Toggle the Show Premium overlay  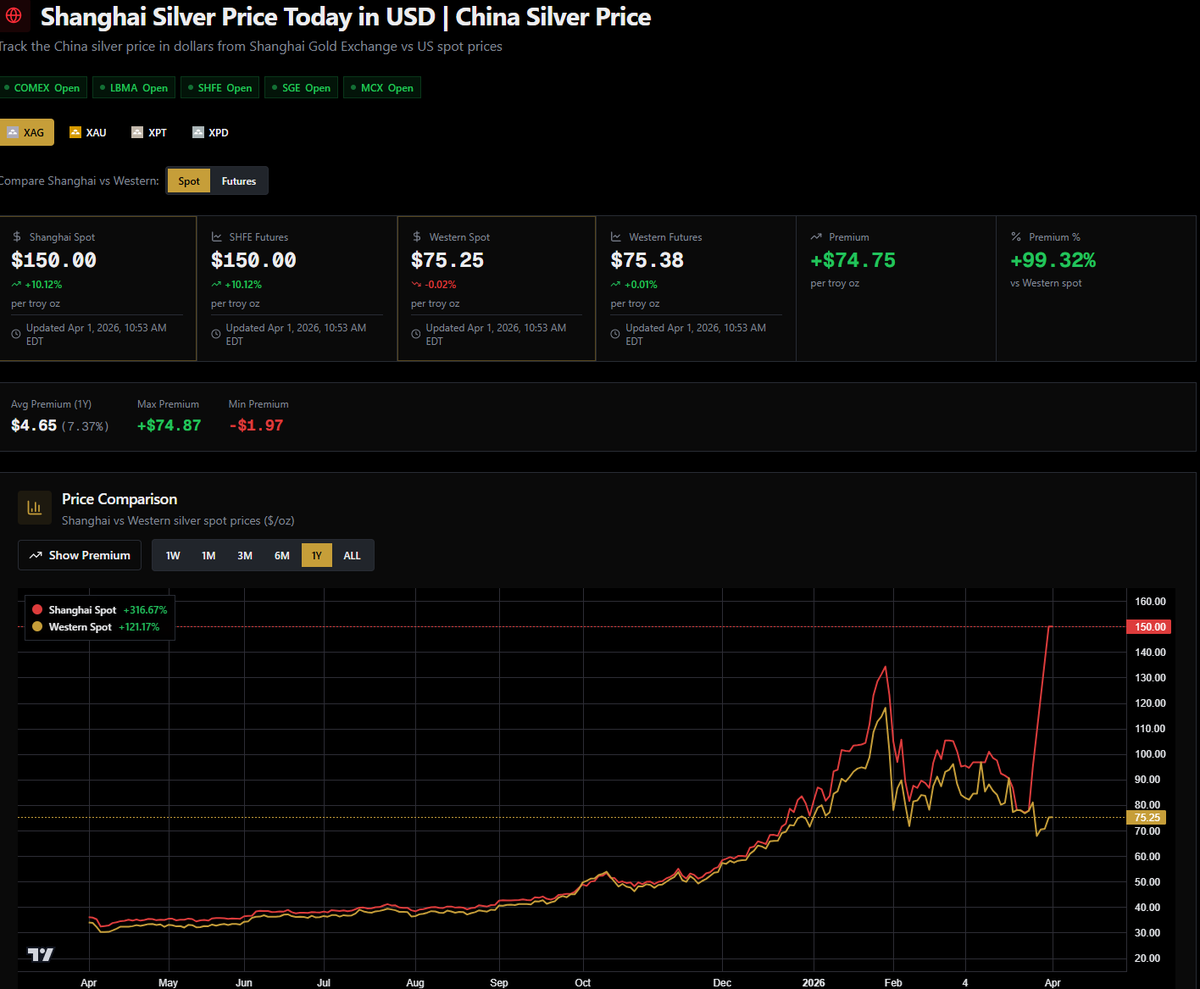click(x=79, y=554)
